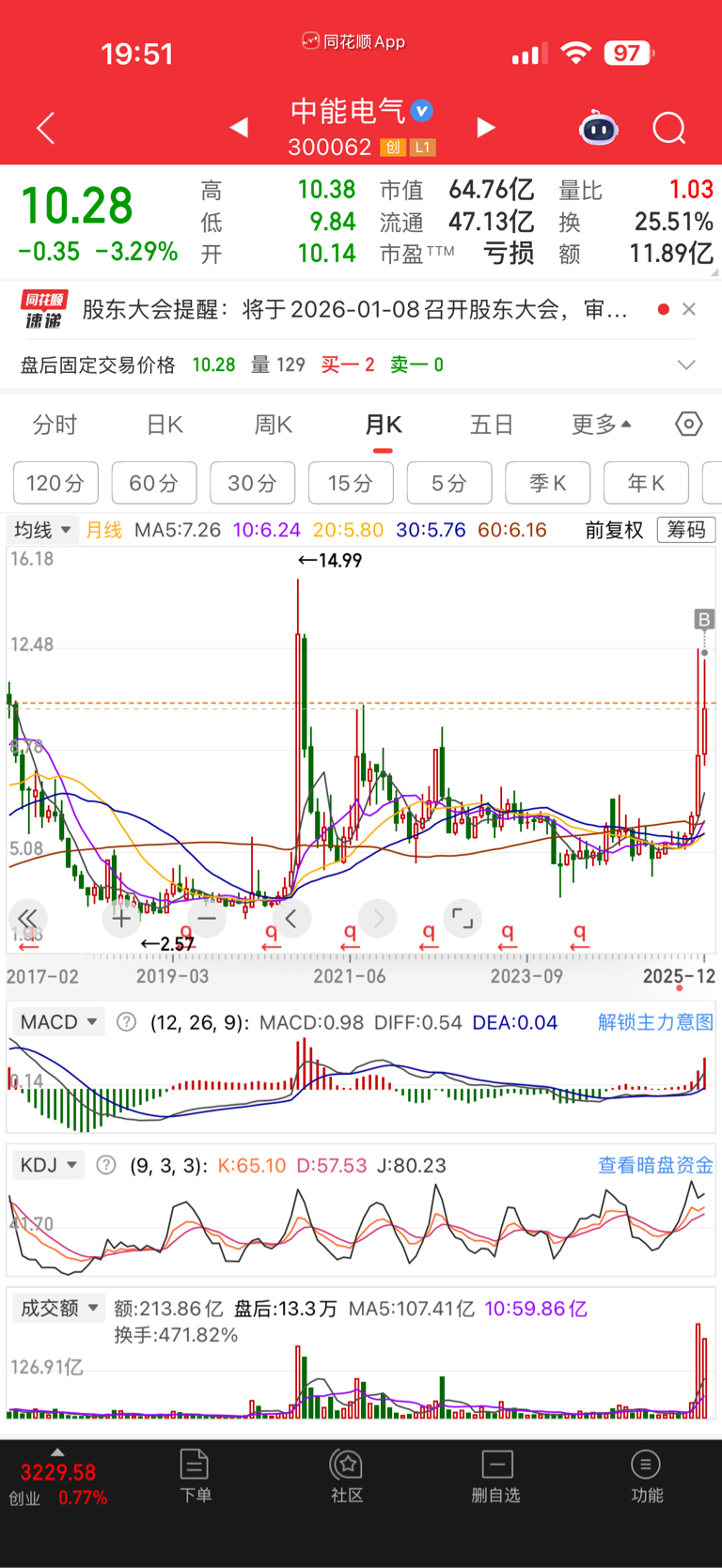Zoom out chart with minus icon
This screenshot has height=1568, width=722.
pyautogui.click(x=207, y=918)
